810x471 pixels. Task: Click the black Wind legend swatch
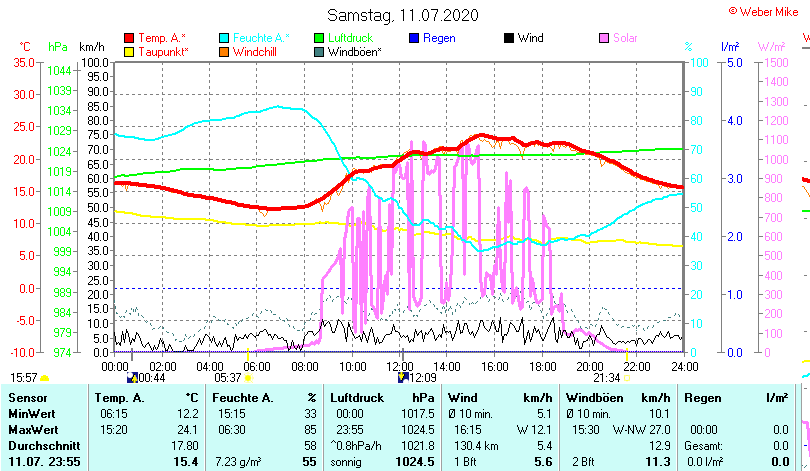click(509, 38)
